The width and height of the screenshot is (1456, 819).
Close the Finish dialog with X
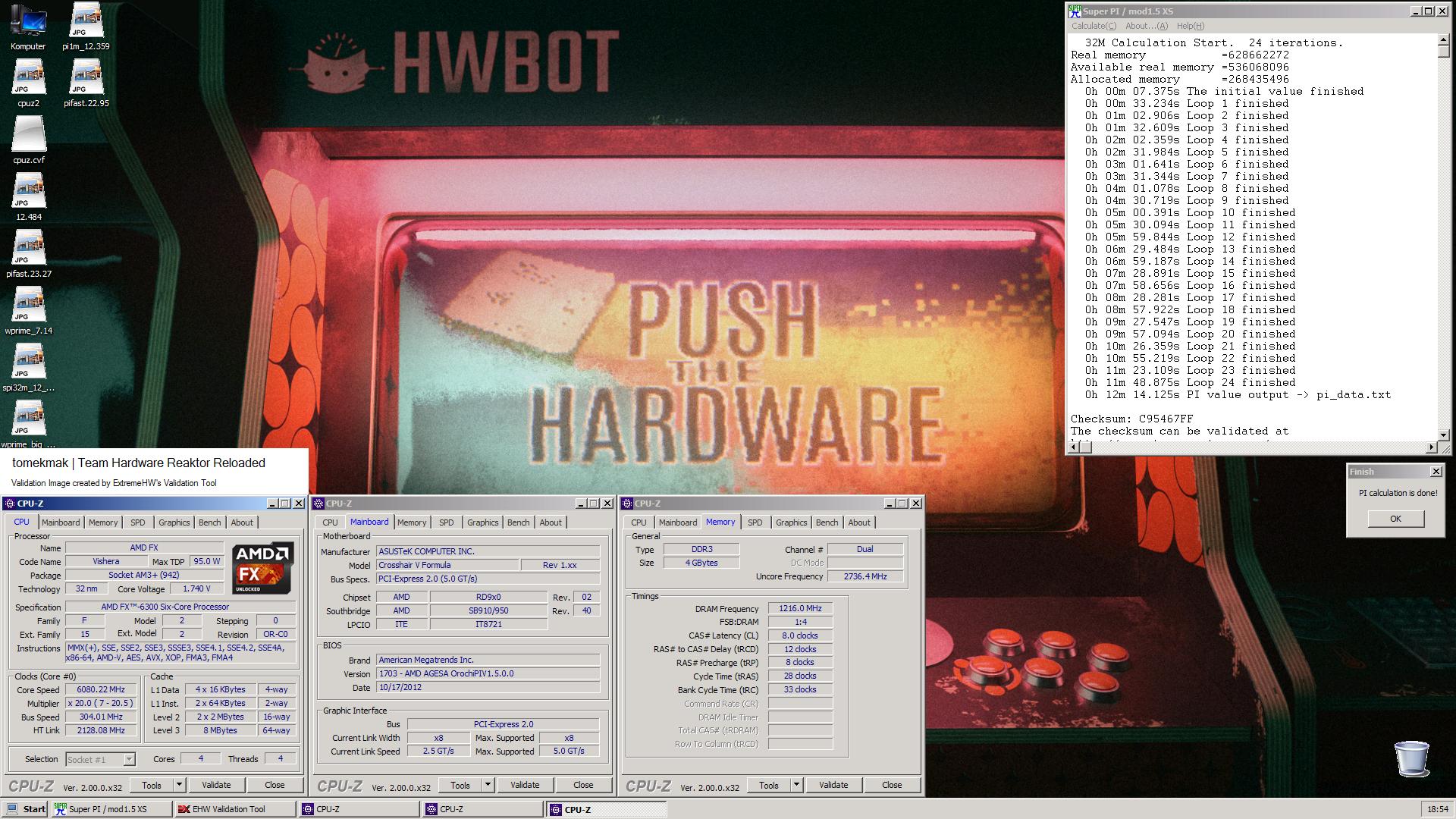pos(1436,472)
